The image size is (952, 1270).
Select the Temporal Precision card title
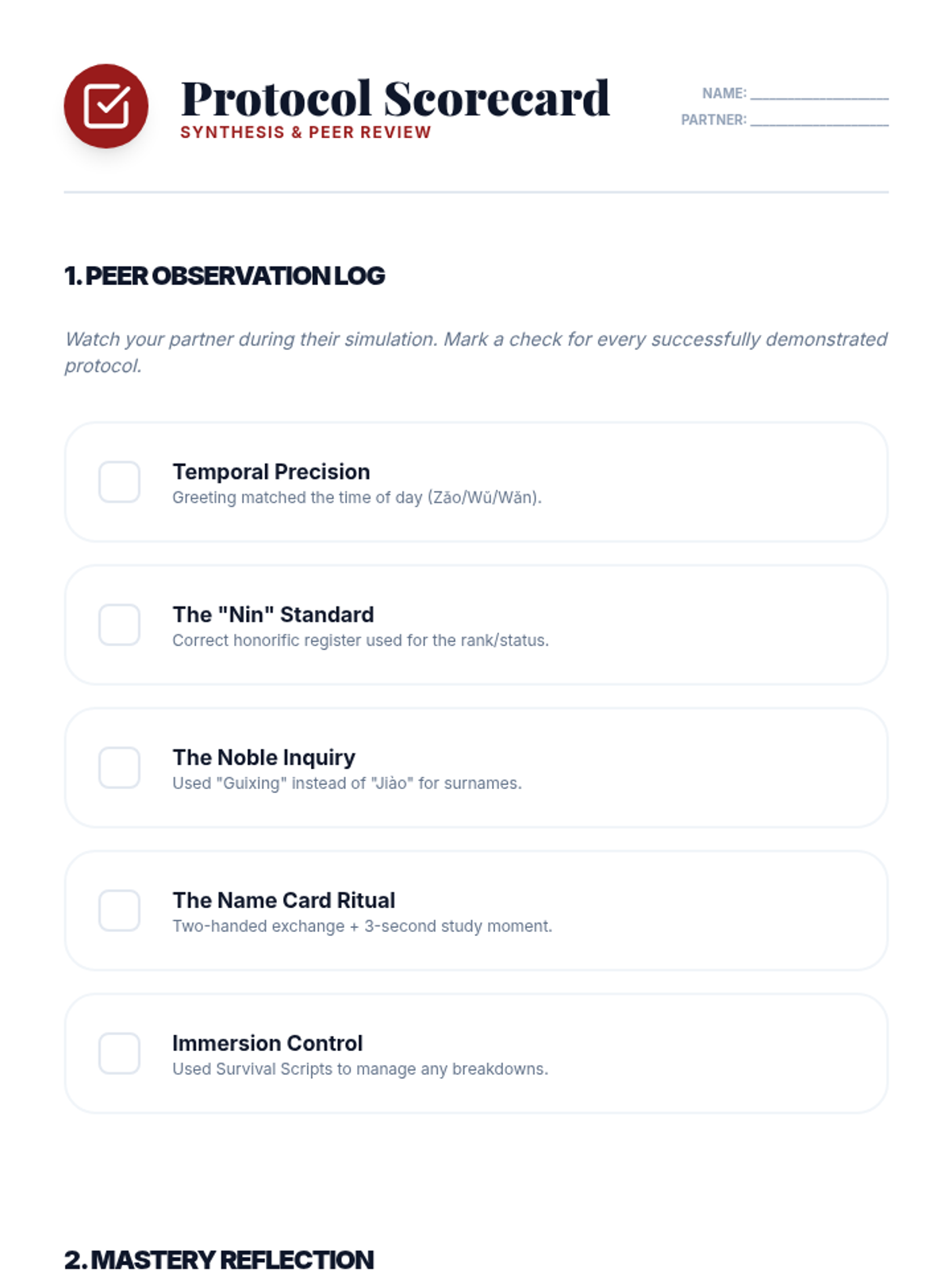click(271, 471)
